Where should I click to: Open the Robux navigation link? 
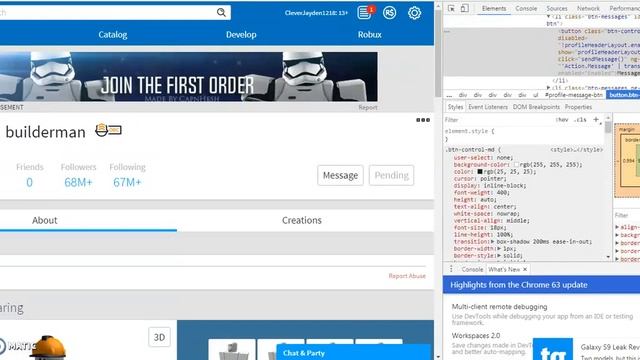pyautogui.click(x=369, y=35)
